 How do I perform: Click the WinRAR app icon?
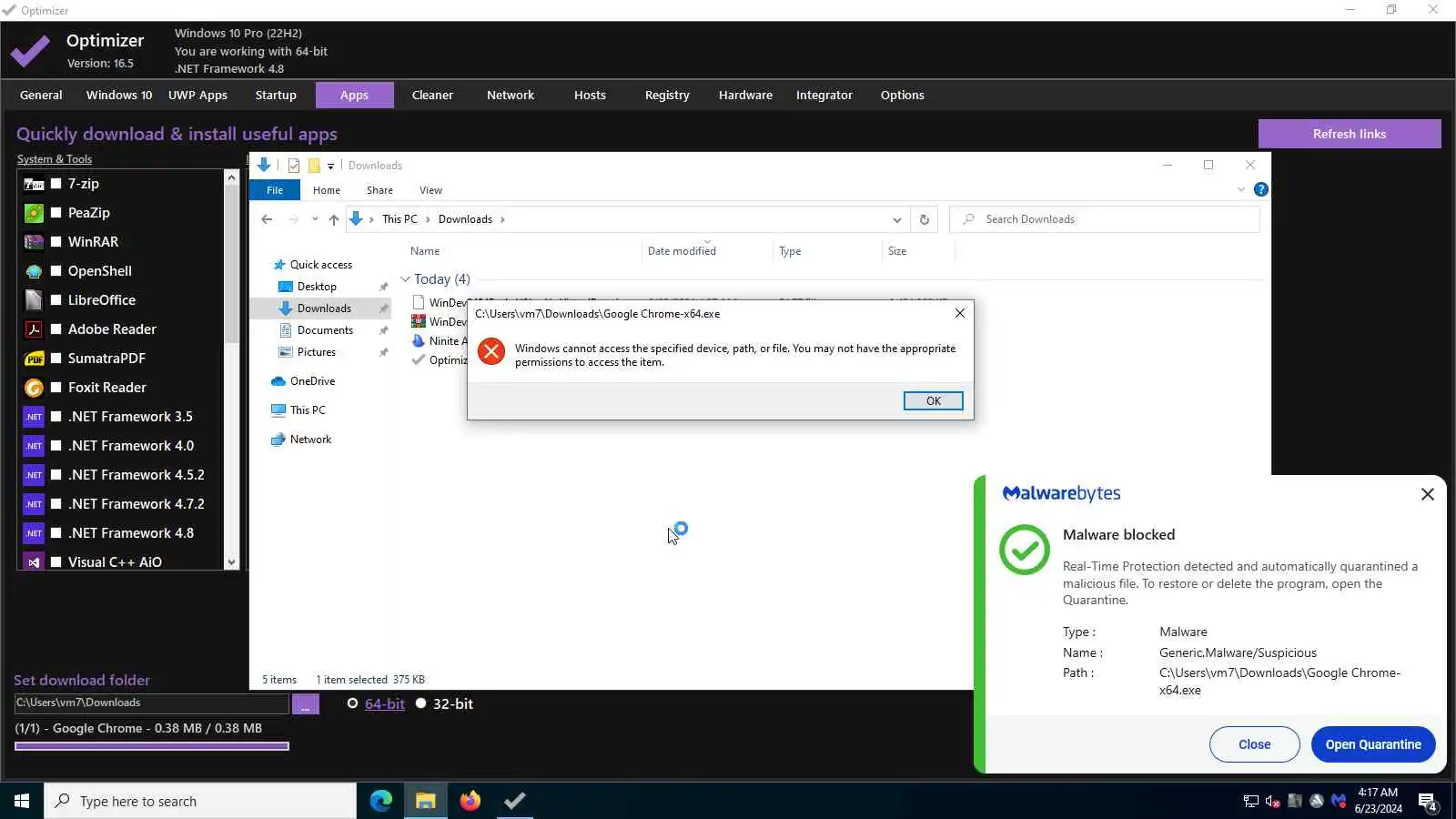34,242
